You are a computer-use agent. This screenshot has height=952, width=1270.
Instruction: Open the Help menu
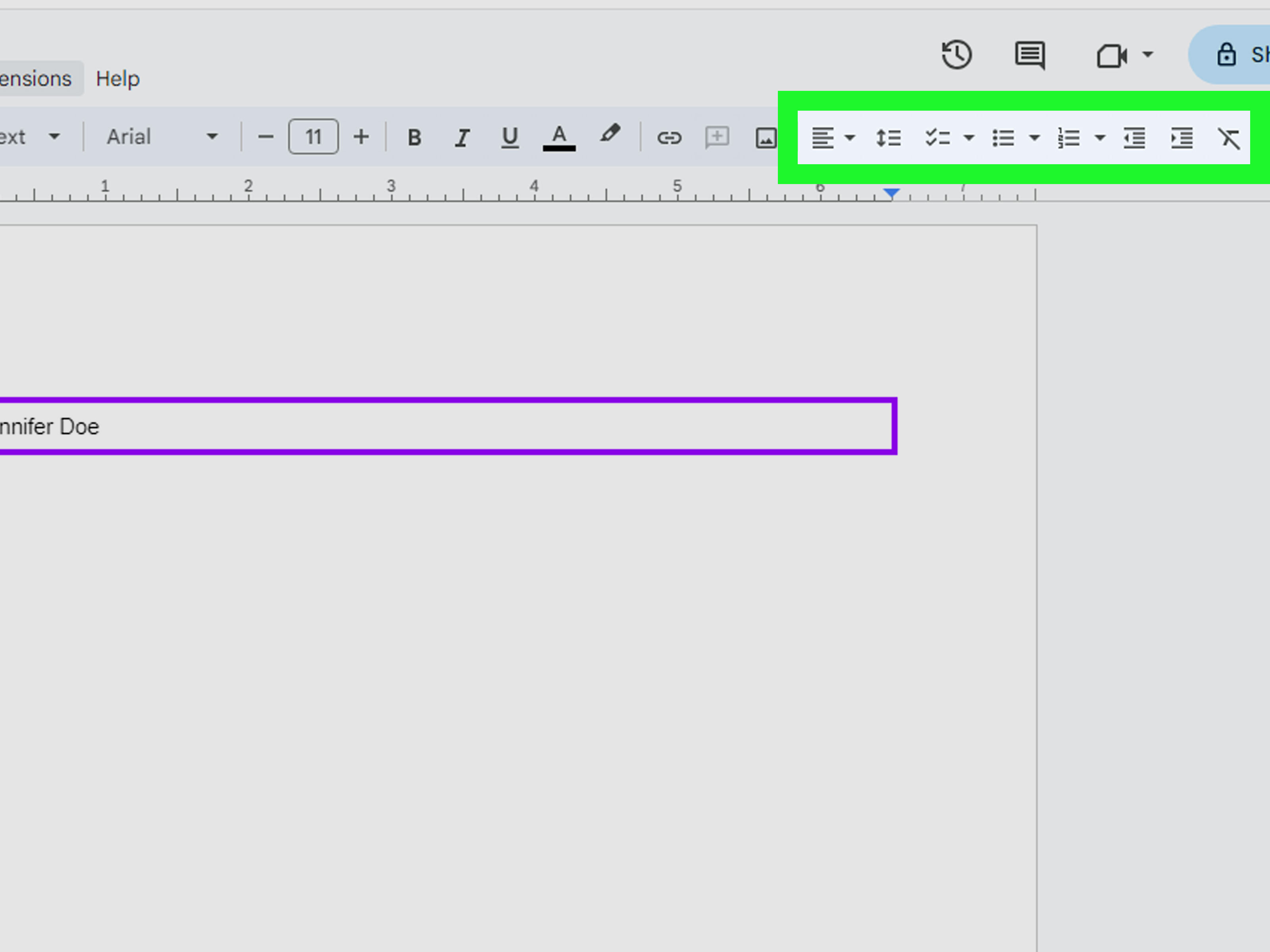click(118, 79)
